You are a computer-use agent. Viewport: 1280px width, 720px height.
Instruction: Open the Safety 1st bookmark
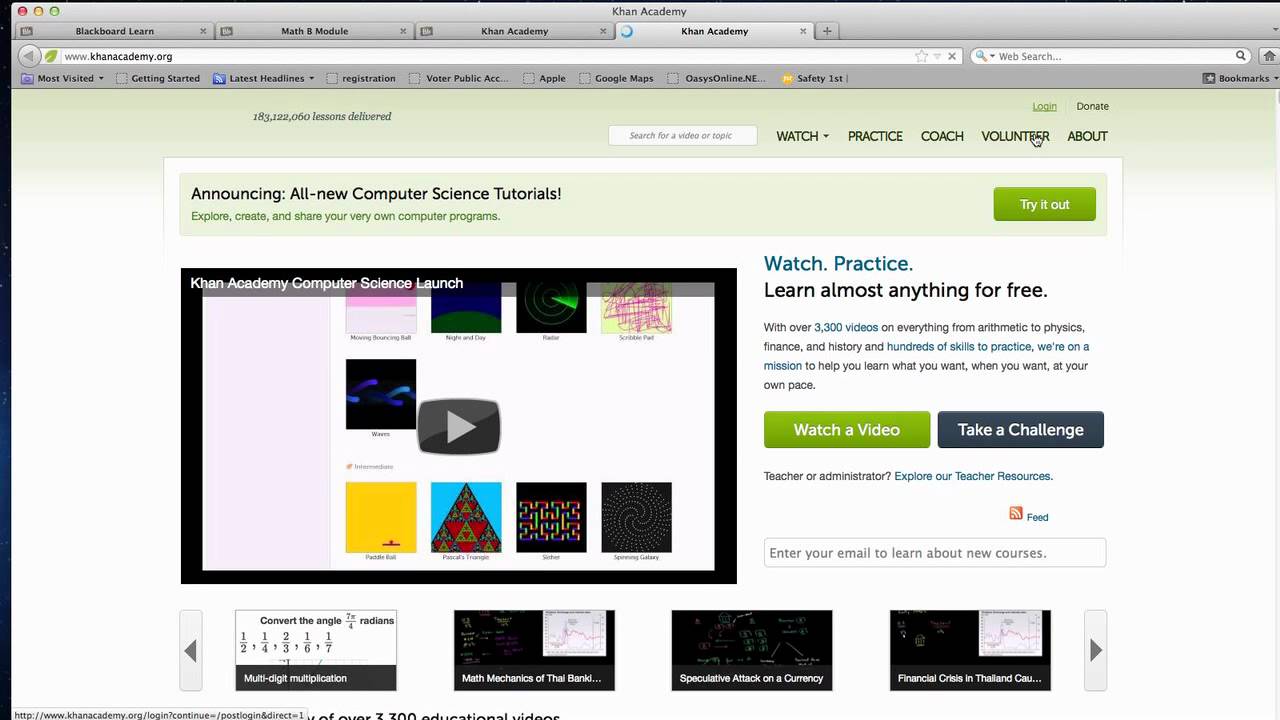[x=814, y=78]
